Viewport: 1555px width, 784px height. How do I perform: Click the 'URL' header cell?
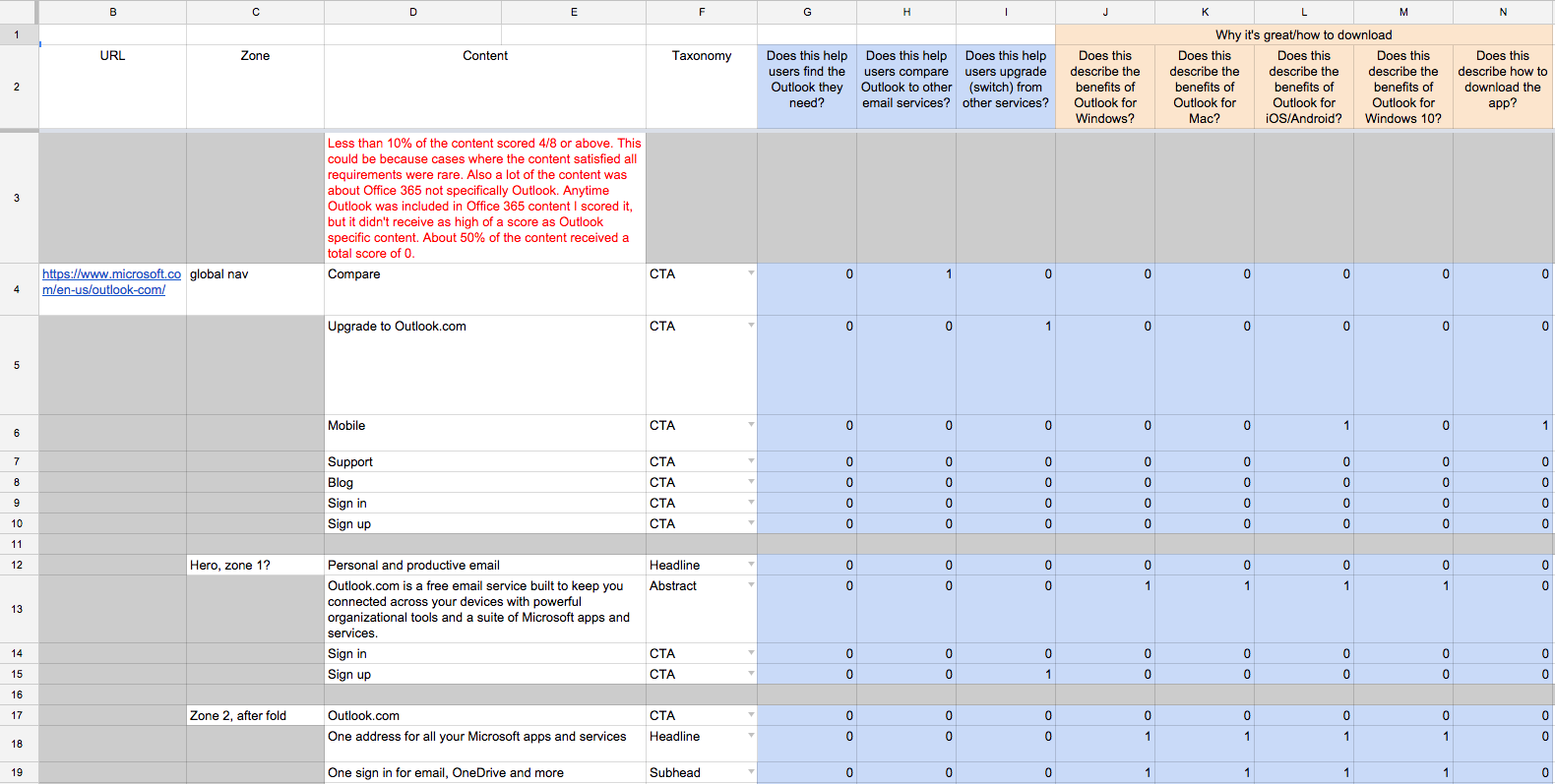click(112, 87)
